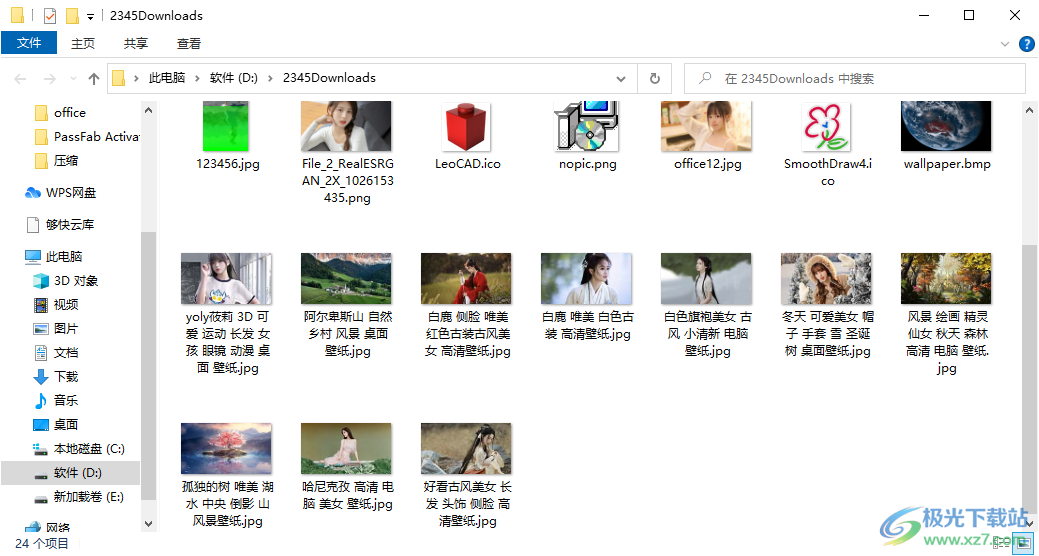Viewport: 1039px width, 556px height.
Task: Refresh the folder view
Action: coord(655,79)
